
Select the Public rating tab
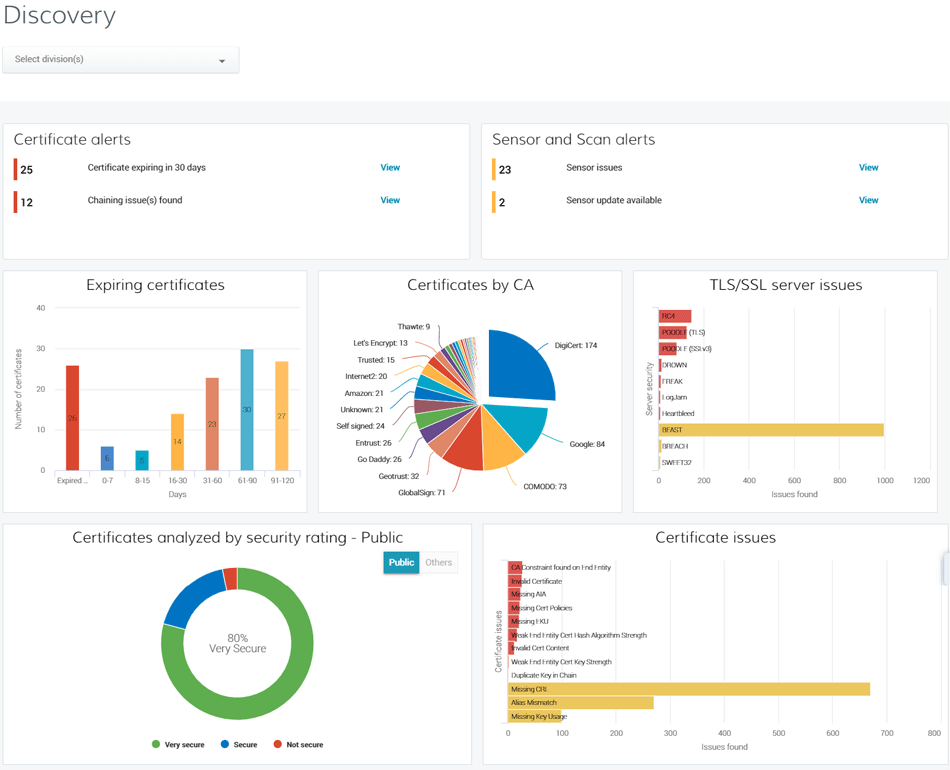point(400,562)
